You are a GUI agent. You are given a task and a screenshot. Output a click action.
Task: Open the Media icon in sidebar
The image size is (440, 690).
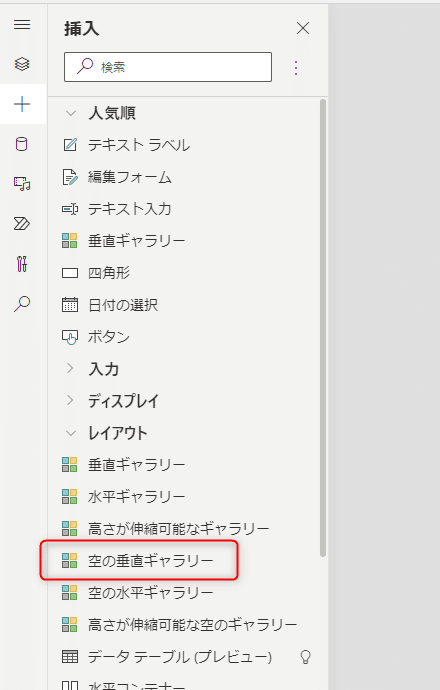tap(22, 184)
